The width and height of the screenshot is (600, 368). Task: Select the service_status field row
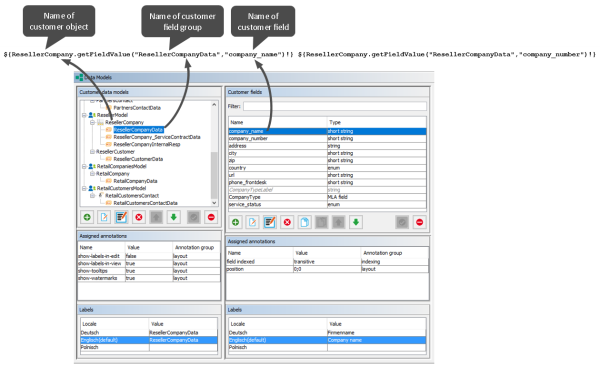tap(327, 204)
